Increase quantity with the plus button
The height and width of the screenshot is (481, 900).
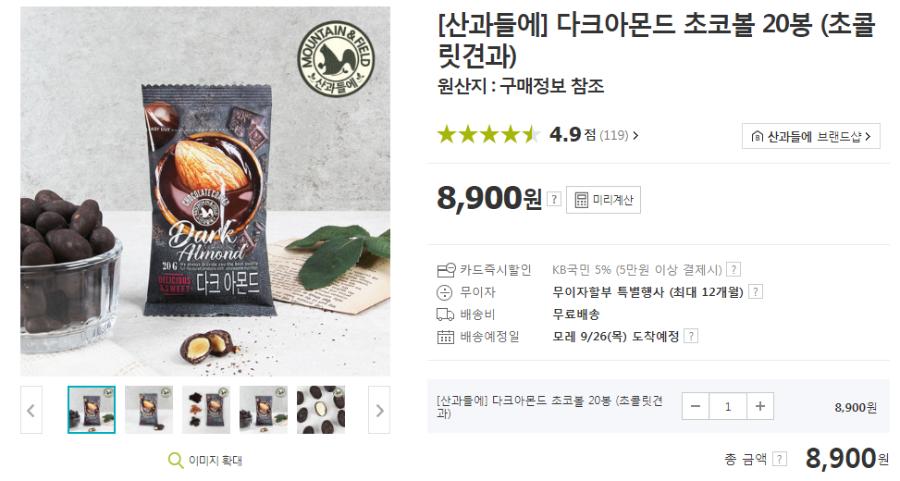tap(760, 406)
